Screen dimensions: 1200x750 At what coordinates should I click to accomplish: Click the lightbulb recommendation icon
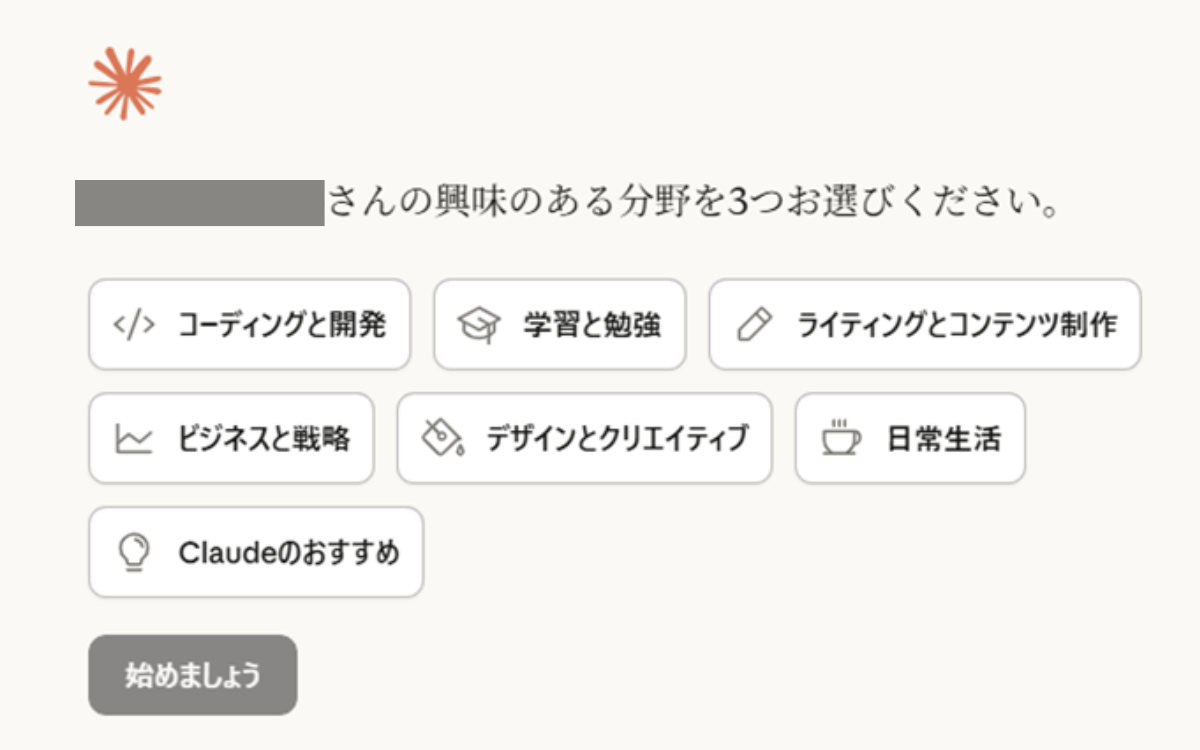coord(133,552)
